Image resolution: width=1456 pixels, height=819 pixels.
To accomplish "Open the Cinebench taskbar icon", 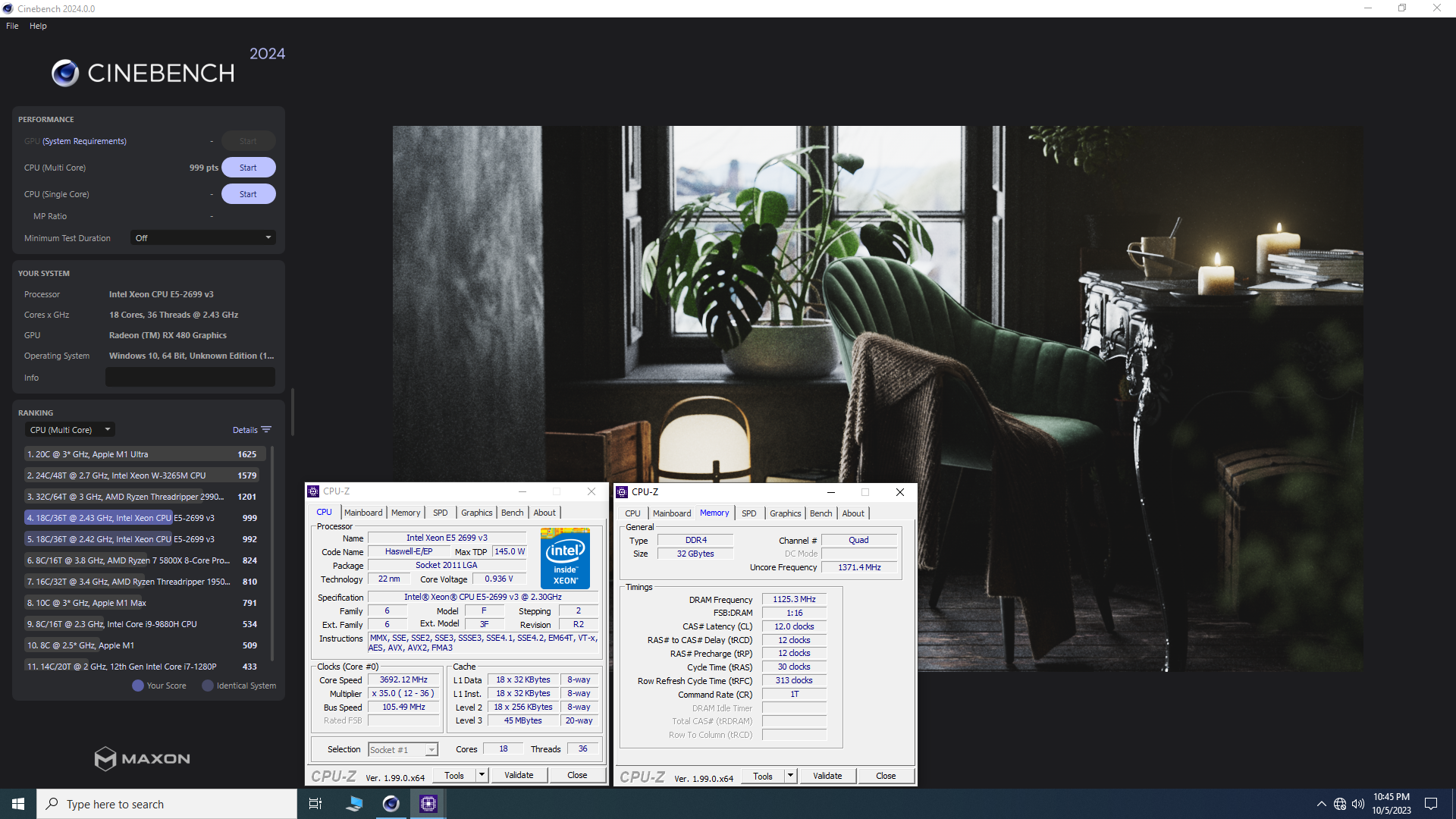I will pyautogui.click(x=391, y=804).
